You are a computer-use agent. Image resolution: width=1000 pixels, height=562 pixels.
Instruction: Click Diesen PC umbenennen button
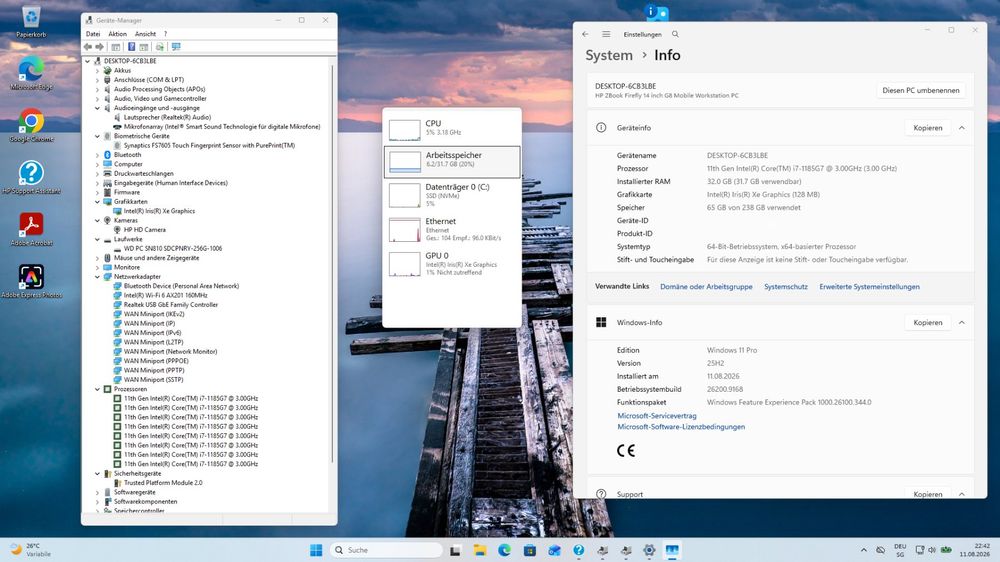(921, 91)
